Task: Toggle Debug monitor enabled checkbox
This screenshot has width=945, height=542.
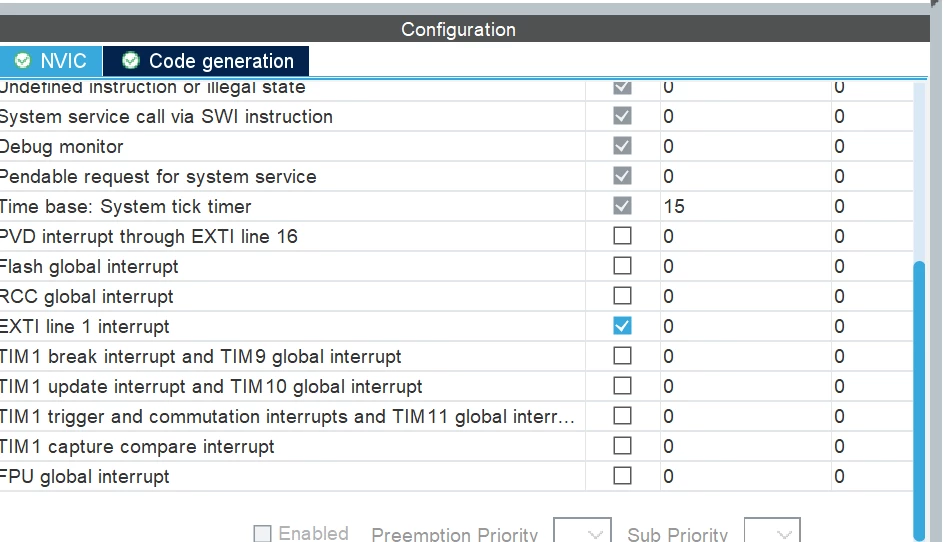Action: [622, 146]
